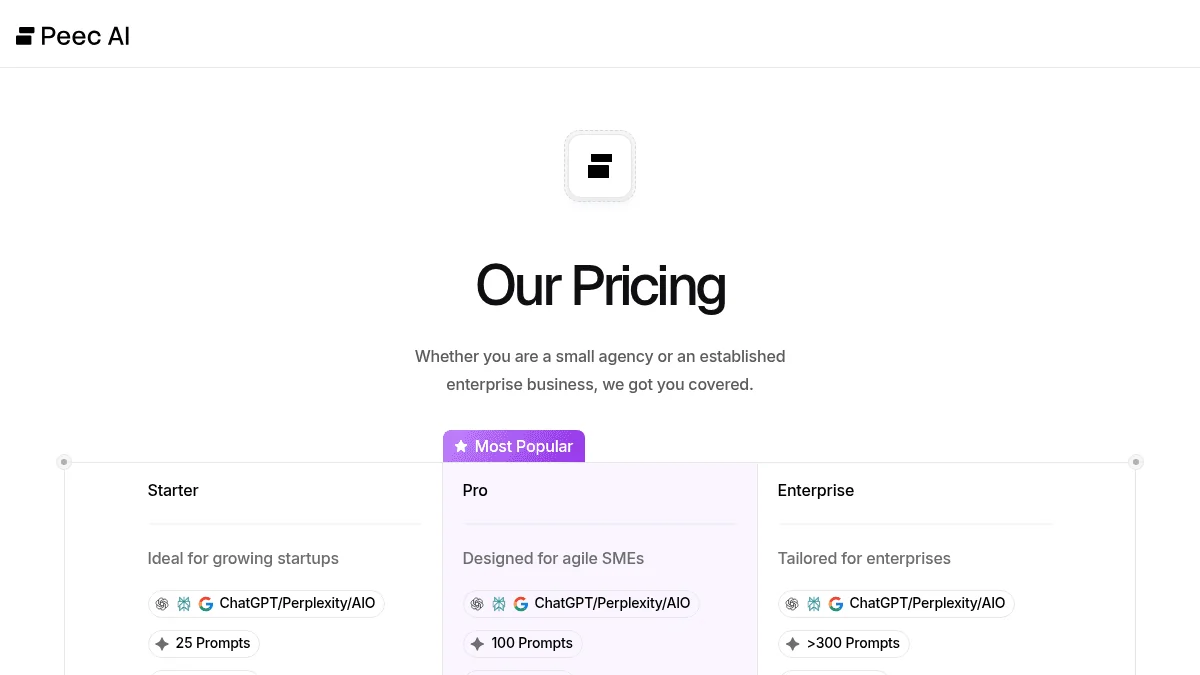Click the 25 Prompts pill
1200x675 pixels.
pos(204,643)
